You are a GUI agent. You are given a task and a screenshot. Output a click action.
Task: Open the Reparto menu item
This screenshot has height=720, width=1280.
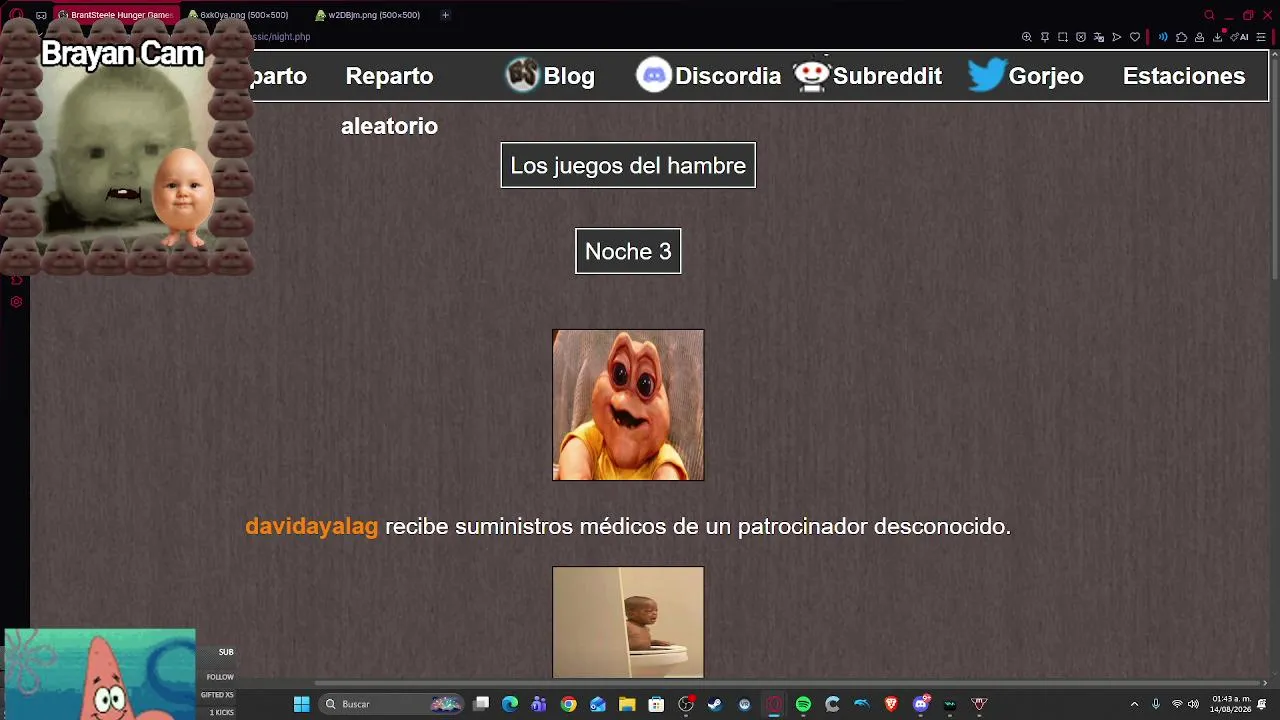pyautogui.click(x=389, y=76)
